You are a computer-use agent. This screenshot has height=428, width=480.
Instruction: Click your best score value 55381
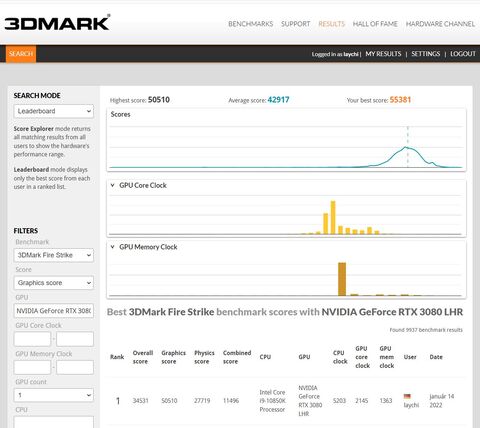[400, 100]
